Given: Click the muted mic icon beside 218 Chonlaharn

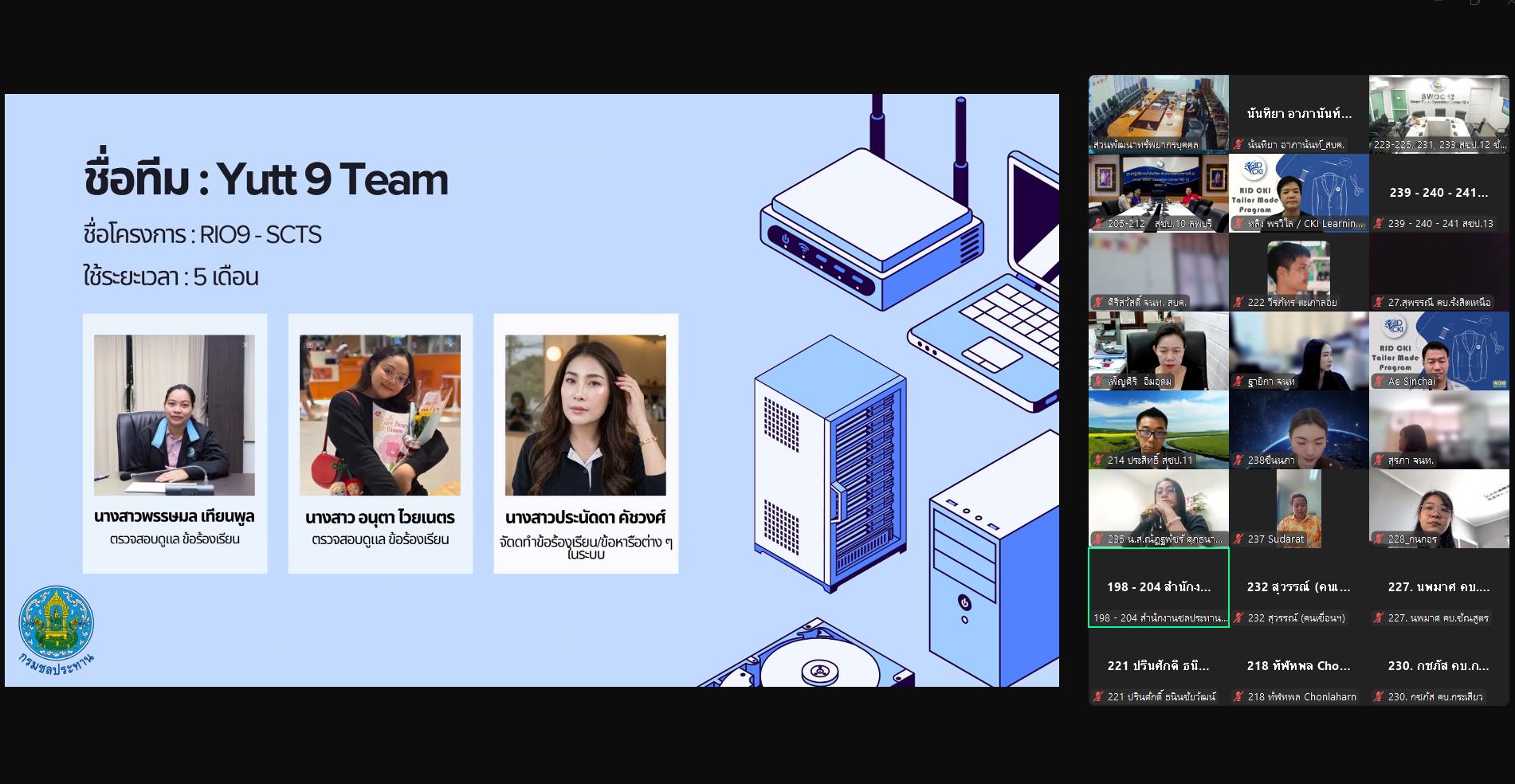Looking at the screenshot, I should [1238, 697].
